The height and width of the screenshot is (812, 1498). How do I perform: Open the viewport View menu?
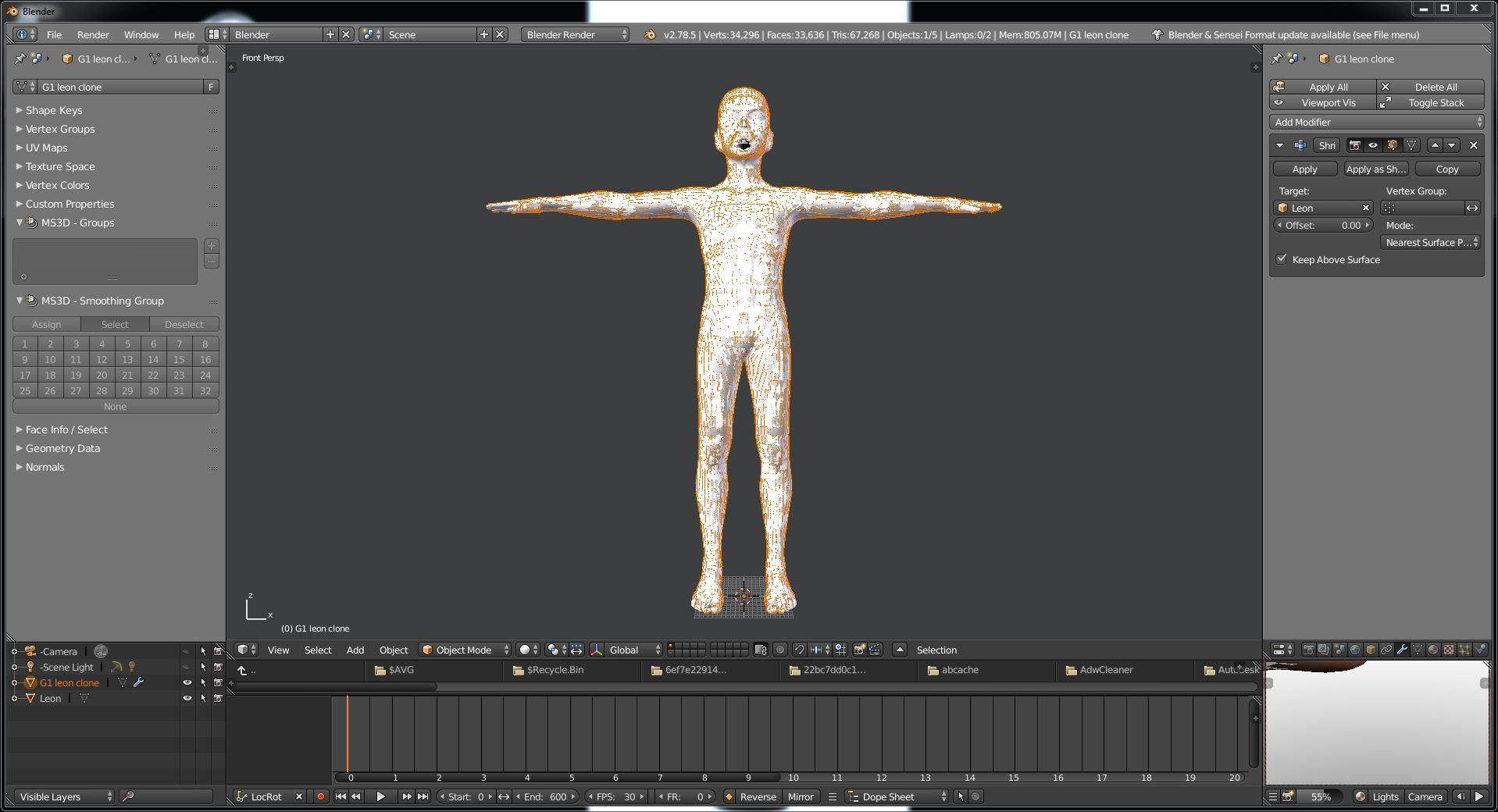tap(278, 650)
